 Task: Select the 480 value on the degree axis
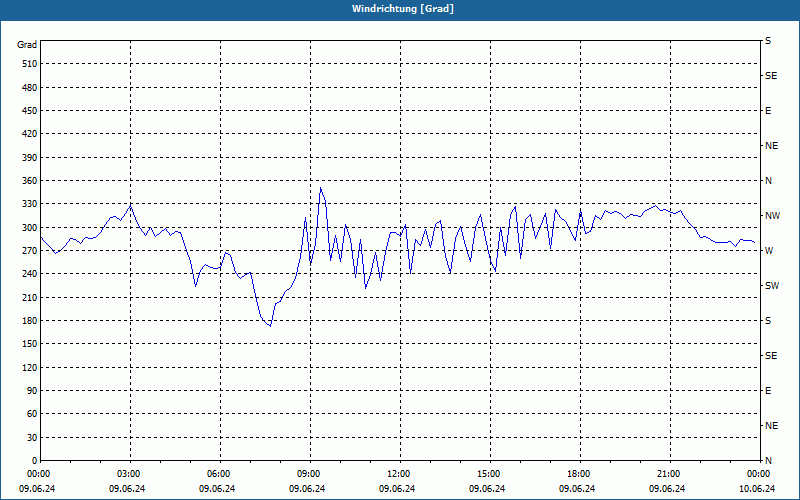[29, 88]
